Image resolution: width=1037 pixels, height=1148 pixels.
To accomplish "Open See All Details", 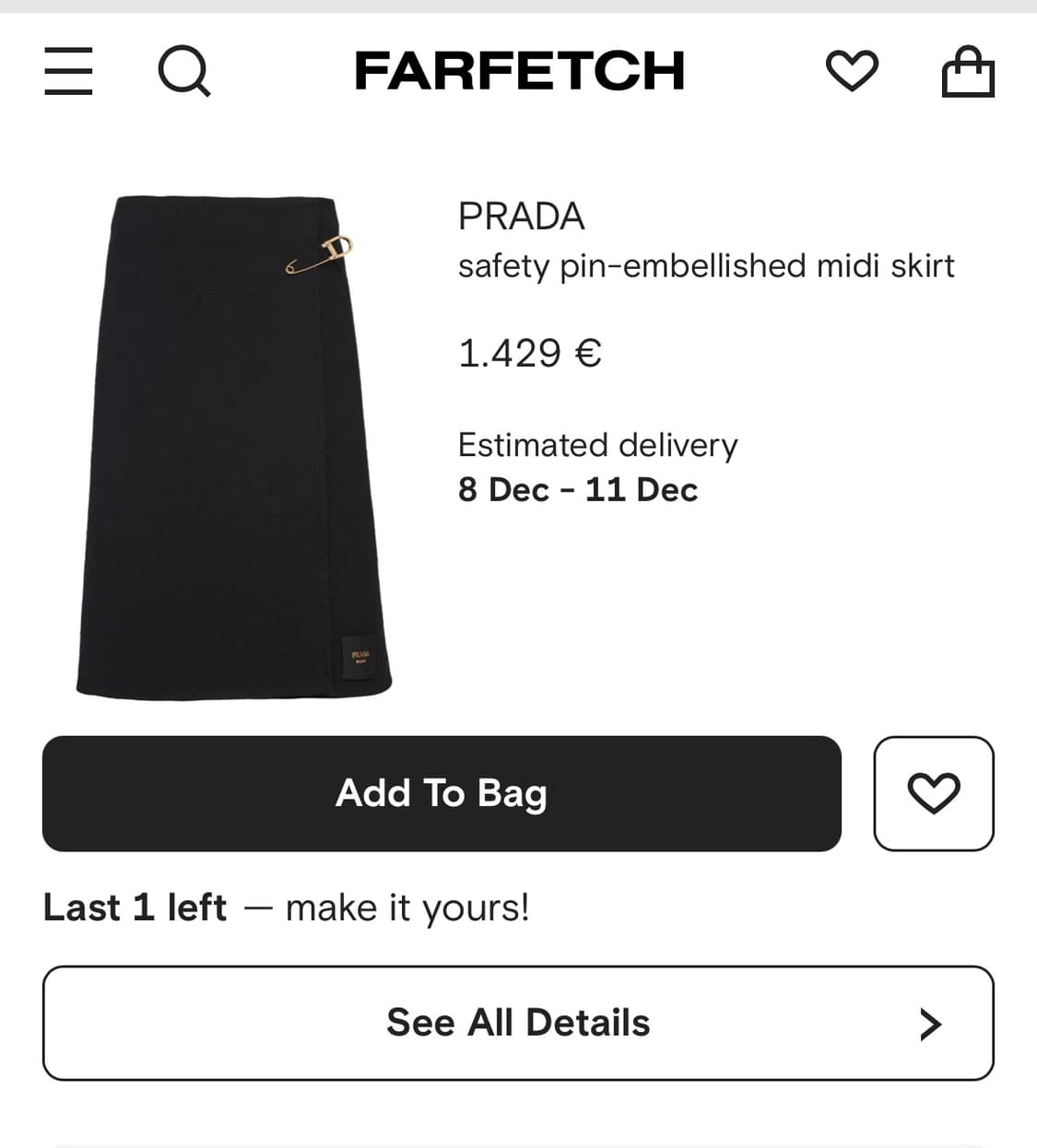I will pos(517,1023).
